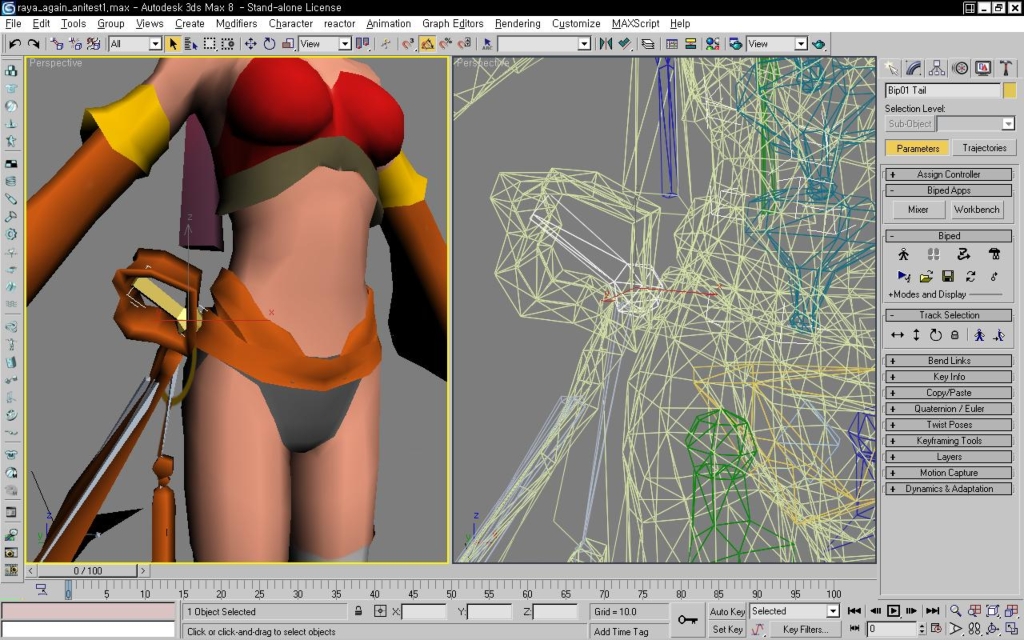Toggle the Key Mode button beside frame field
This screenshot has width=1024, height=640.
854,629
